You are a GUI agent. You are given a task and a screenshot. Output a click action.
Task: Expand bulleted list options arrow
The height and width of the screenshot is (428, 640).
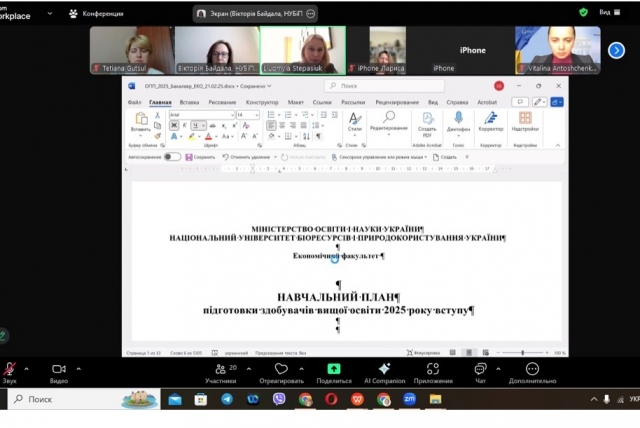[279, 115]
